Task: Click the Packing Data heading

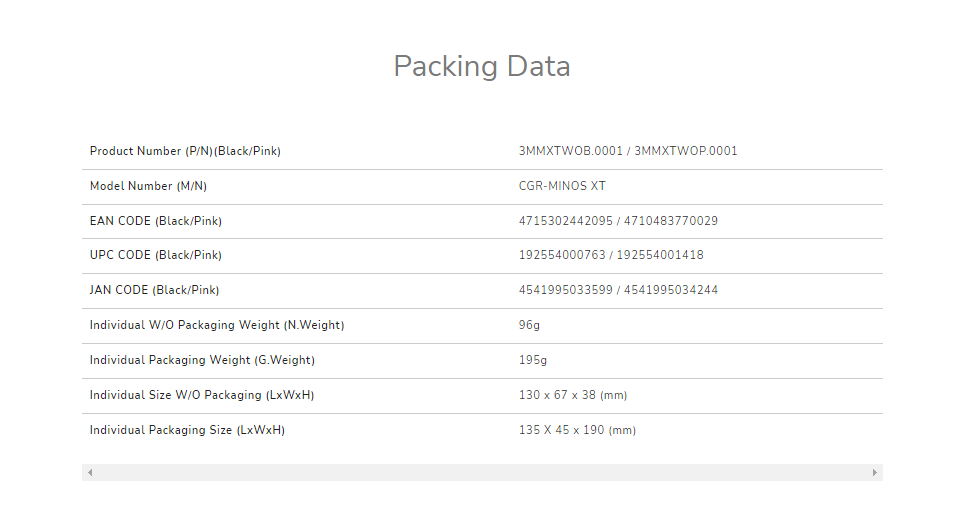Action: [x=481, y=66]
